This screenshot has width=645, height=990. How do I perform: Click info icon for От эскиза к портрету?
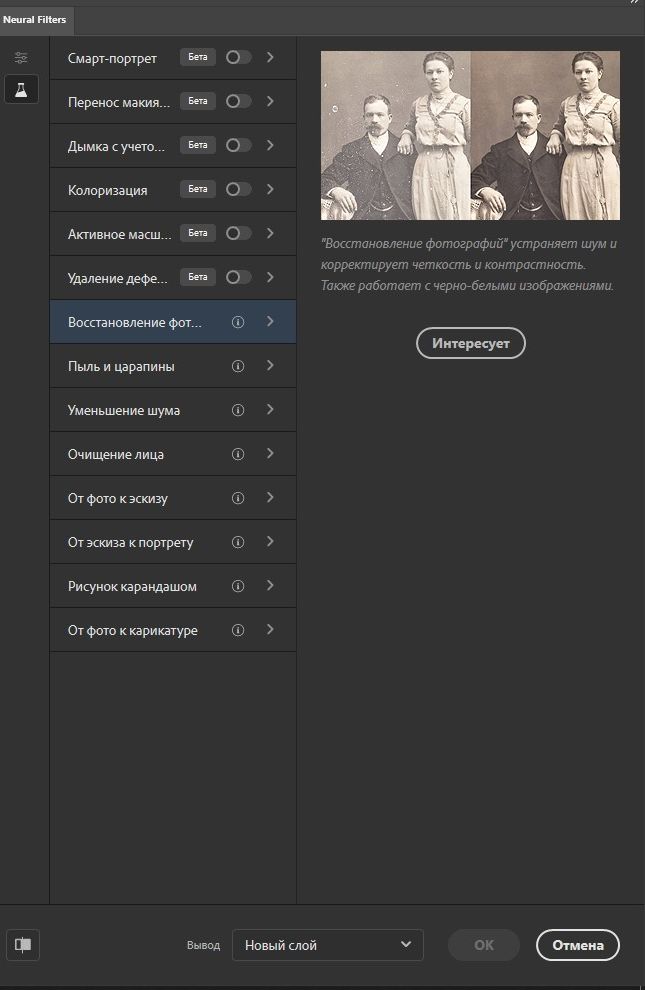click(x=238, y=542)
